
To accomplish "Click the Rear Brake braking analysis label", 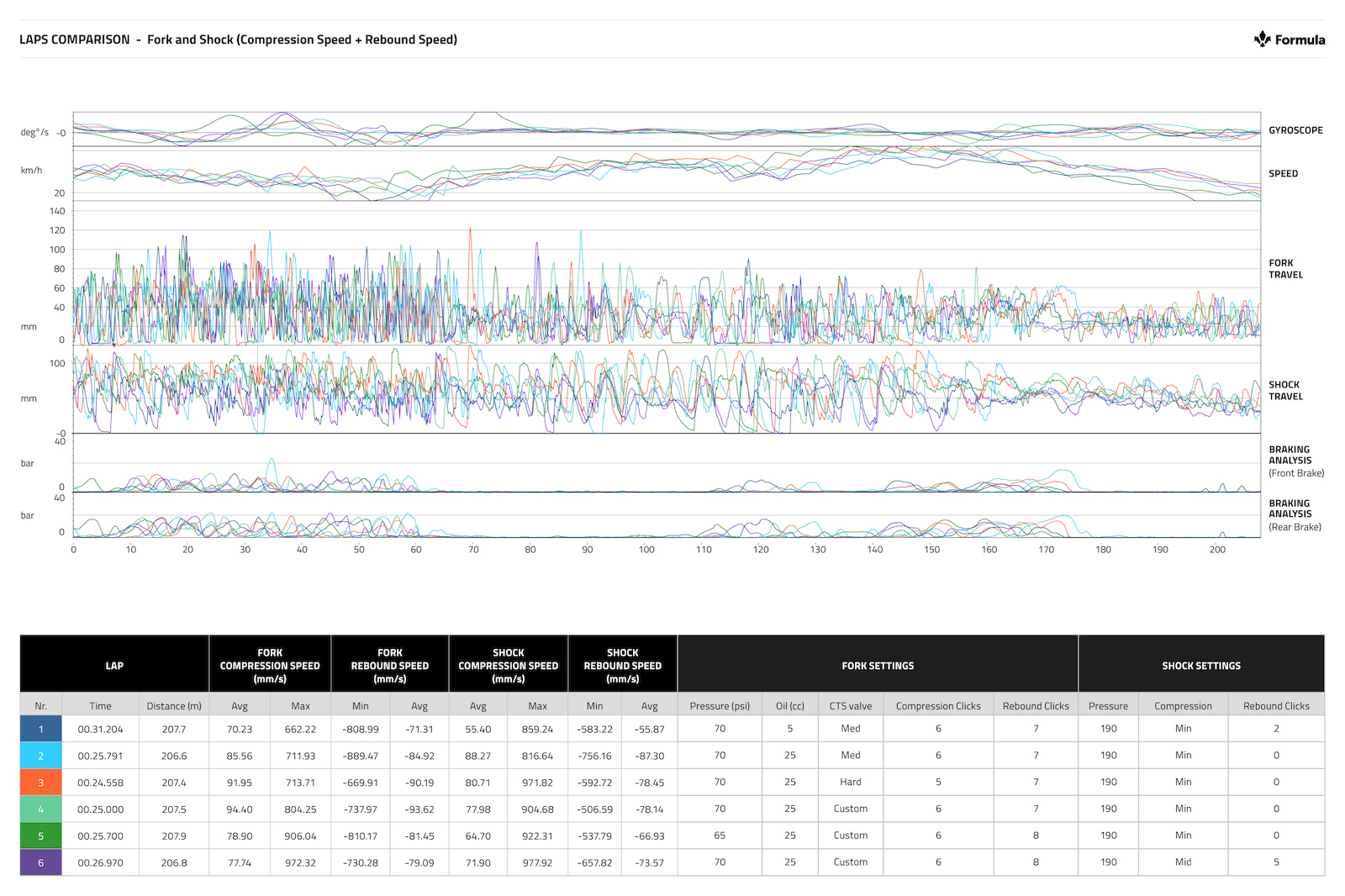I will [1295, 515].
